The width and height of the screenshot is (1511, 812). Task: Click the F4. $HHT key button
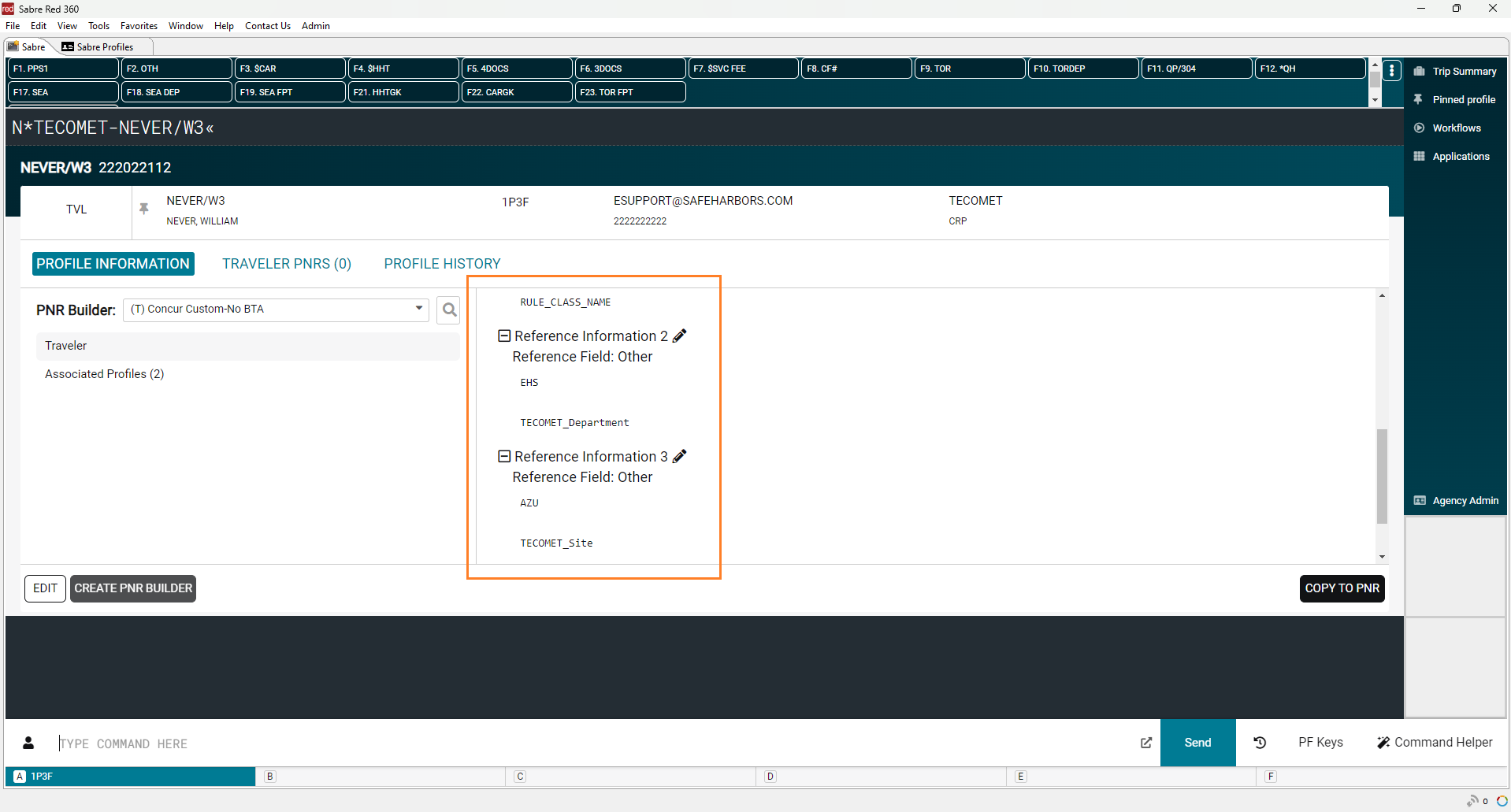(x=403, y=69)
